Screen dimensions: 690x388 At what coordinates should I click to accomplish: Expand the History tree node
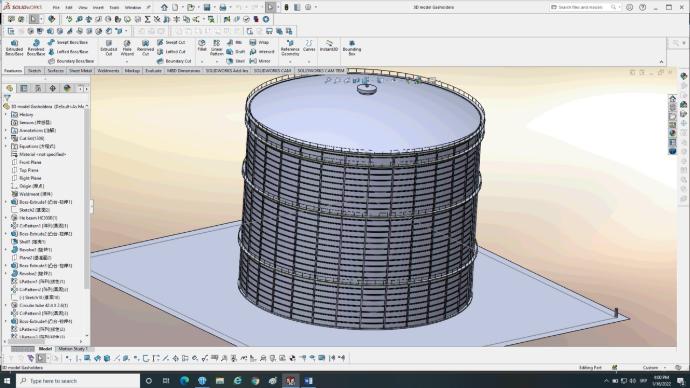point(6,114)
